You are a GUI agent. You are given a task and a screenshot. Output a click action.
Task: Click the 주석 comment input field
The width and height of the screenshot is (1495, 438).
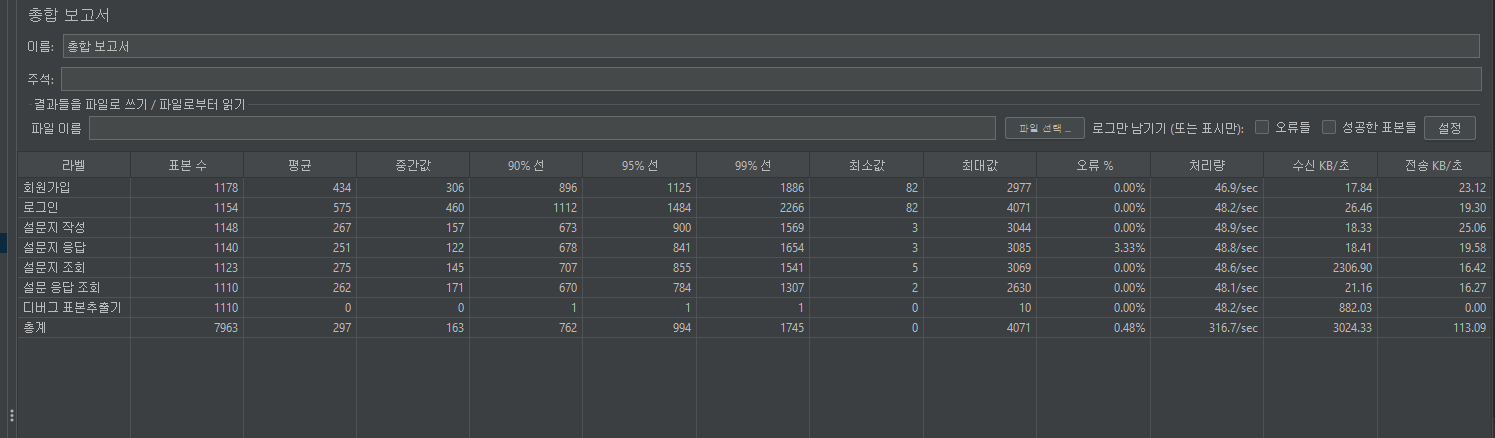click(770, 79)
